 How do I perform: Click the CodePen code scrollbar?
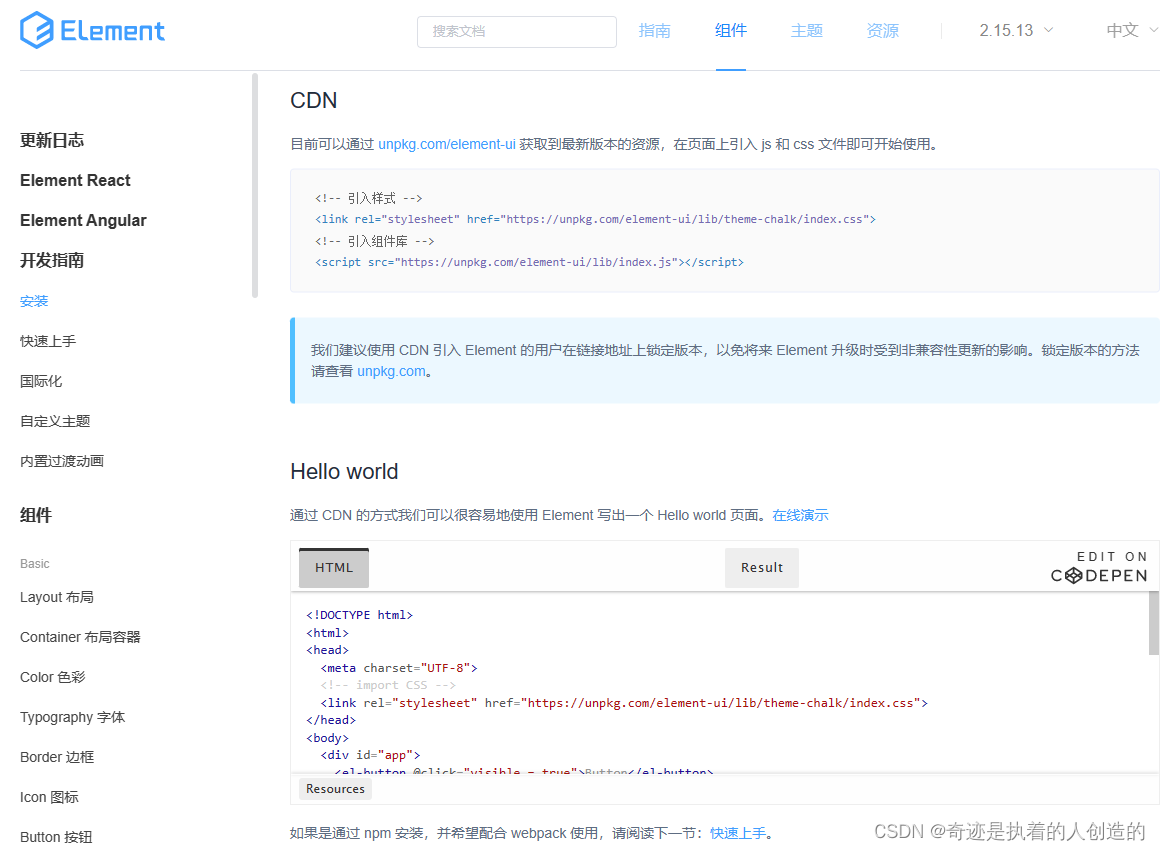pos(1153,625)
